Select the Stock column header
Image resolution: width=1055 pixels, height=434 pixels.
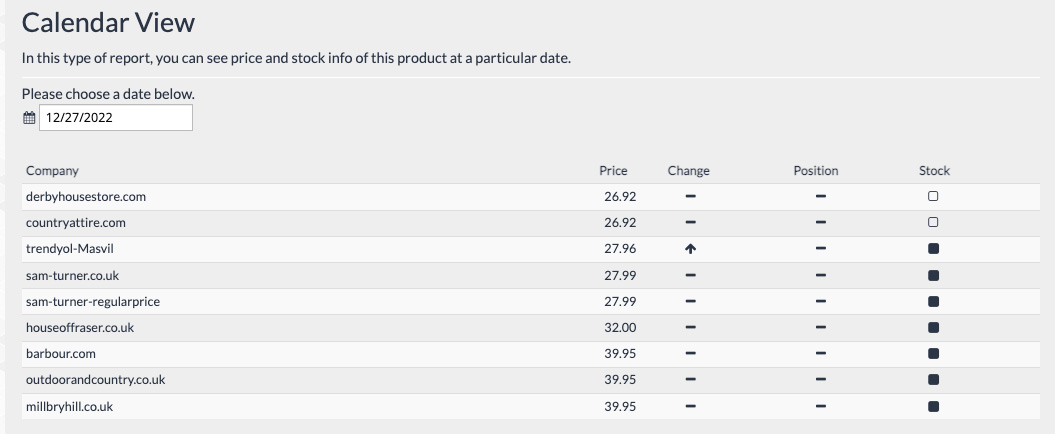tap(934, 171)
